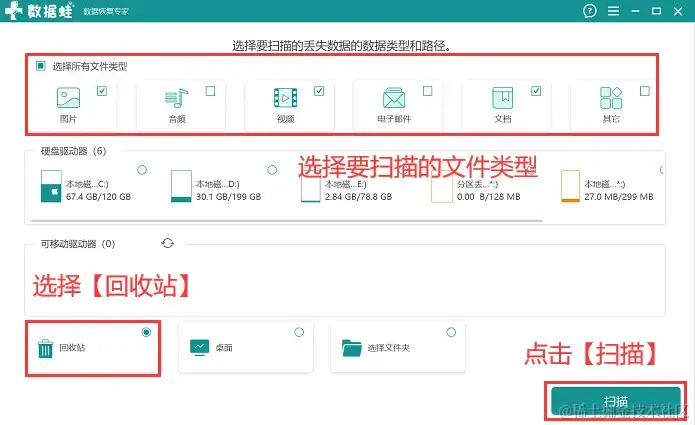The width and height of the screenshot is (695, 425).
Task: Uncheck the 文档 document checkbox
Action: coord(536,91)
